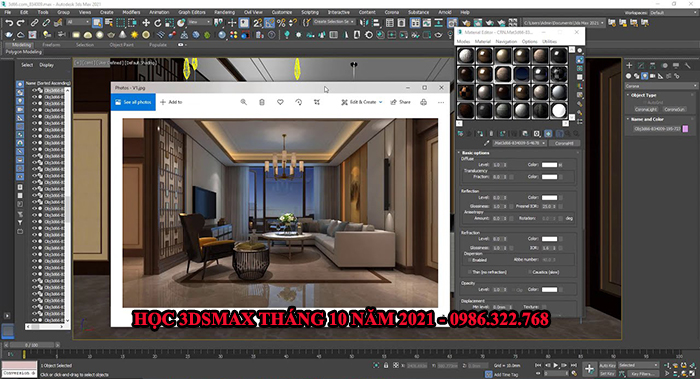The width and height of the screenshot is (700, 379).
Task: Click the Share button in Photos
Action: coord(400,102)
